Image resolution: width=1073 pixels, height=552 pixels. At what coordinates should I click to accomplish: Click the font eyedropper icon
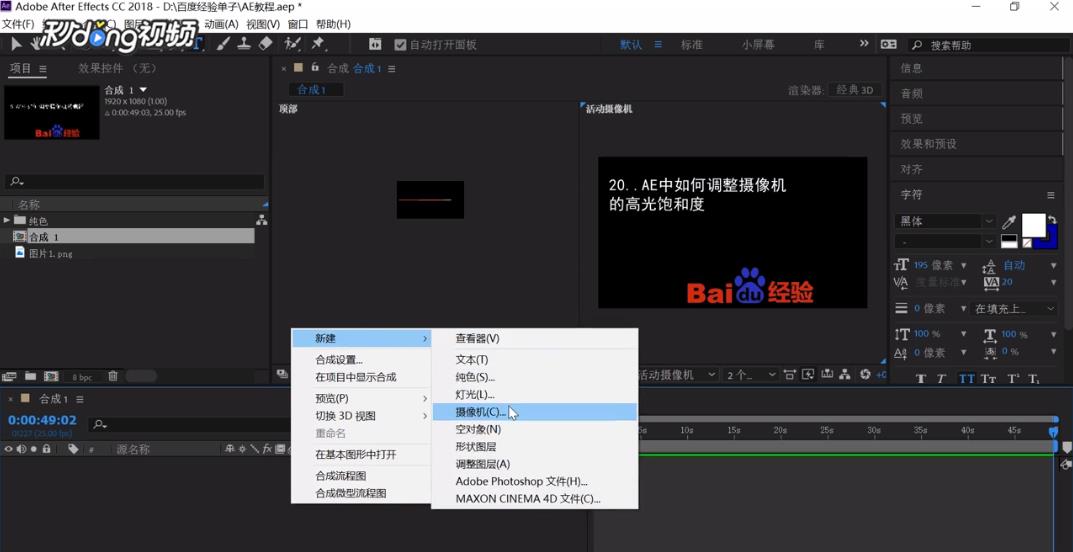coord(1009,222)
